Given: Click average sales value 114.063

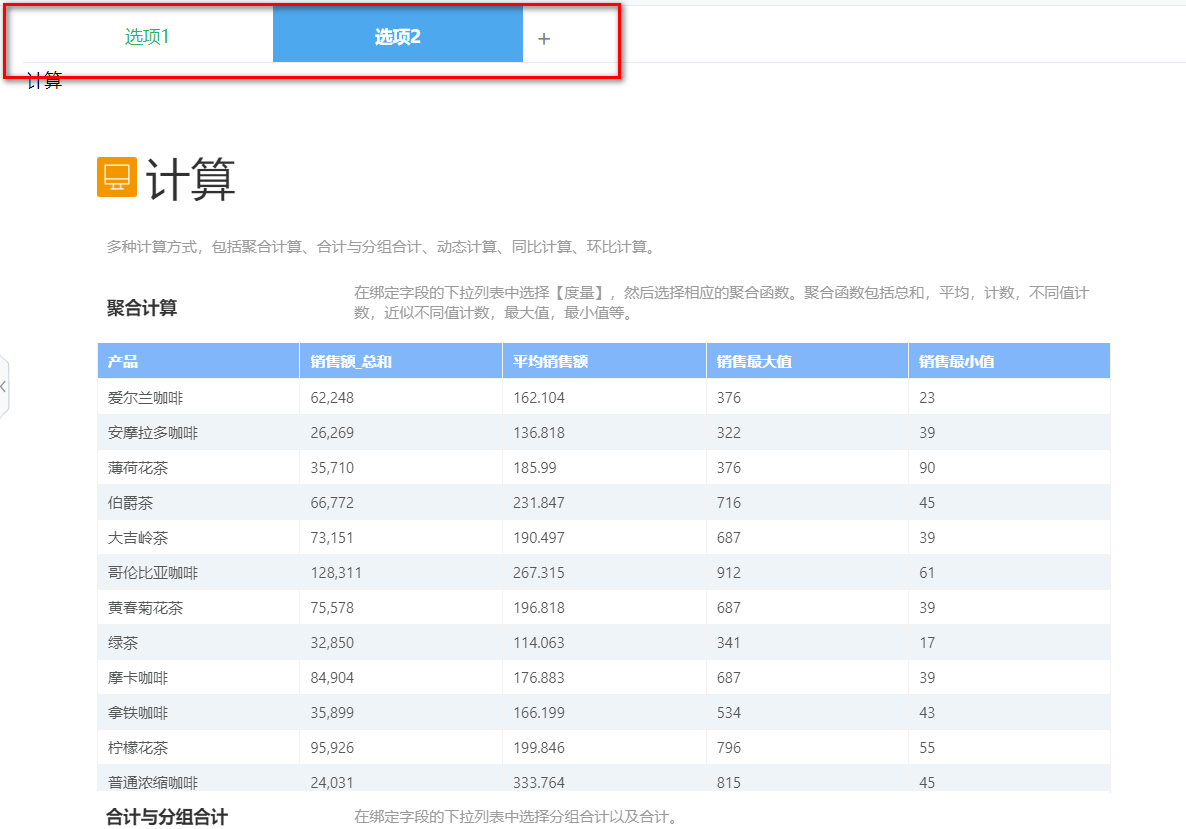Looking at the screenshot, I should click(x=539, y=643).
